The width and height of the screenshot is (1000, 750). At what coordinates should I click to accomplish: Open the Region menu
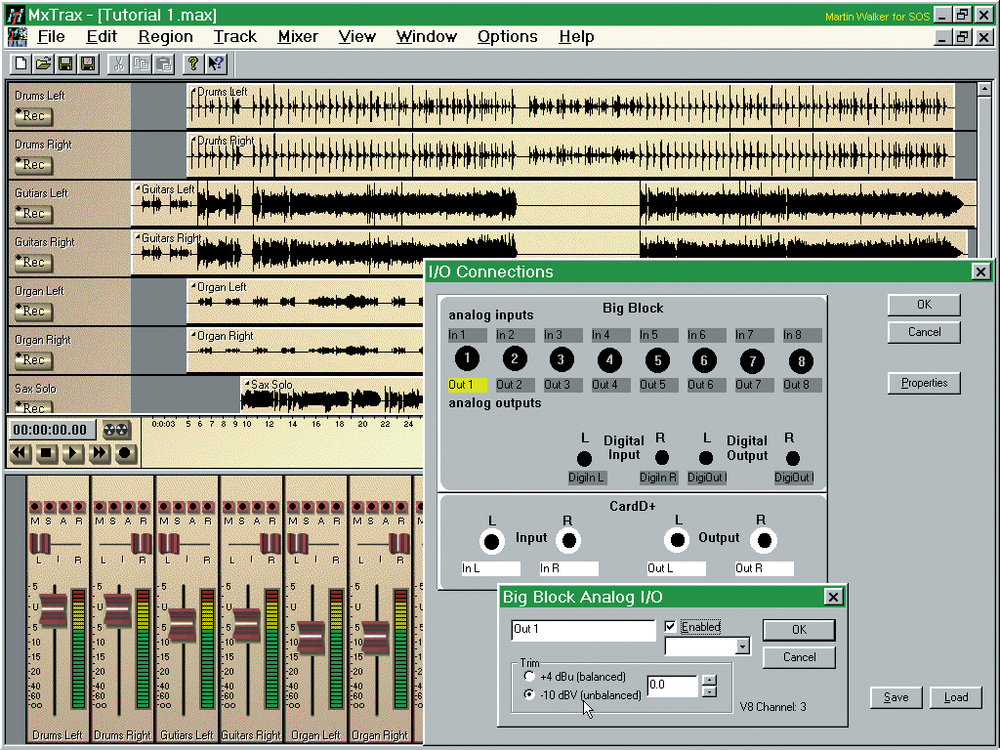tap(166, 36)
